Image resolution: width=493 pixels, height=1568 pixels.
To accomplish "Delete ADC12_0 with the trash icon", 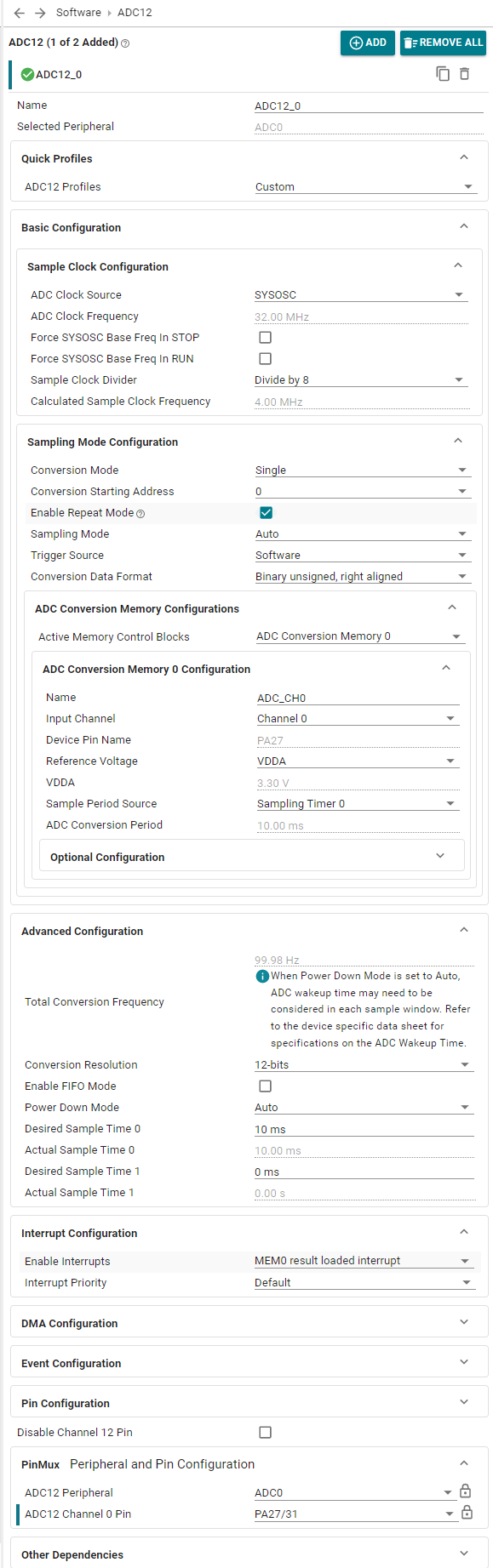I will (x=465, y=74).
